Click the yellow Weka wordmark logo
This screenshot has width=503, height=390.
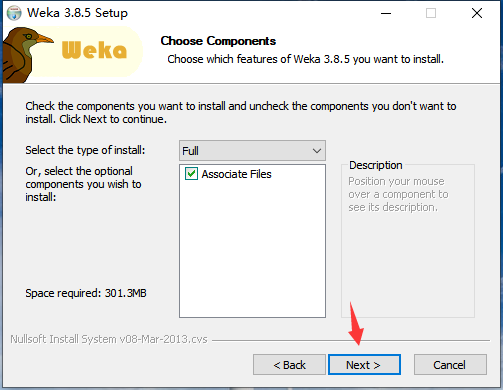[94, 50]
